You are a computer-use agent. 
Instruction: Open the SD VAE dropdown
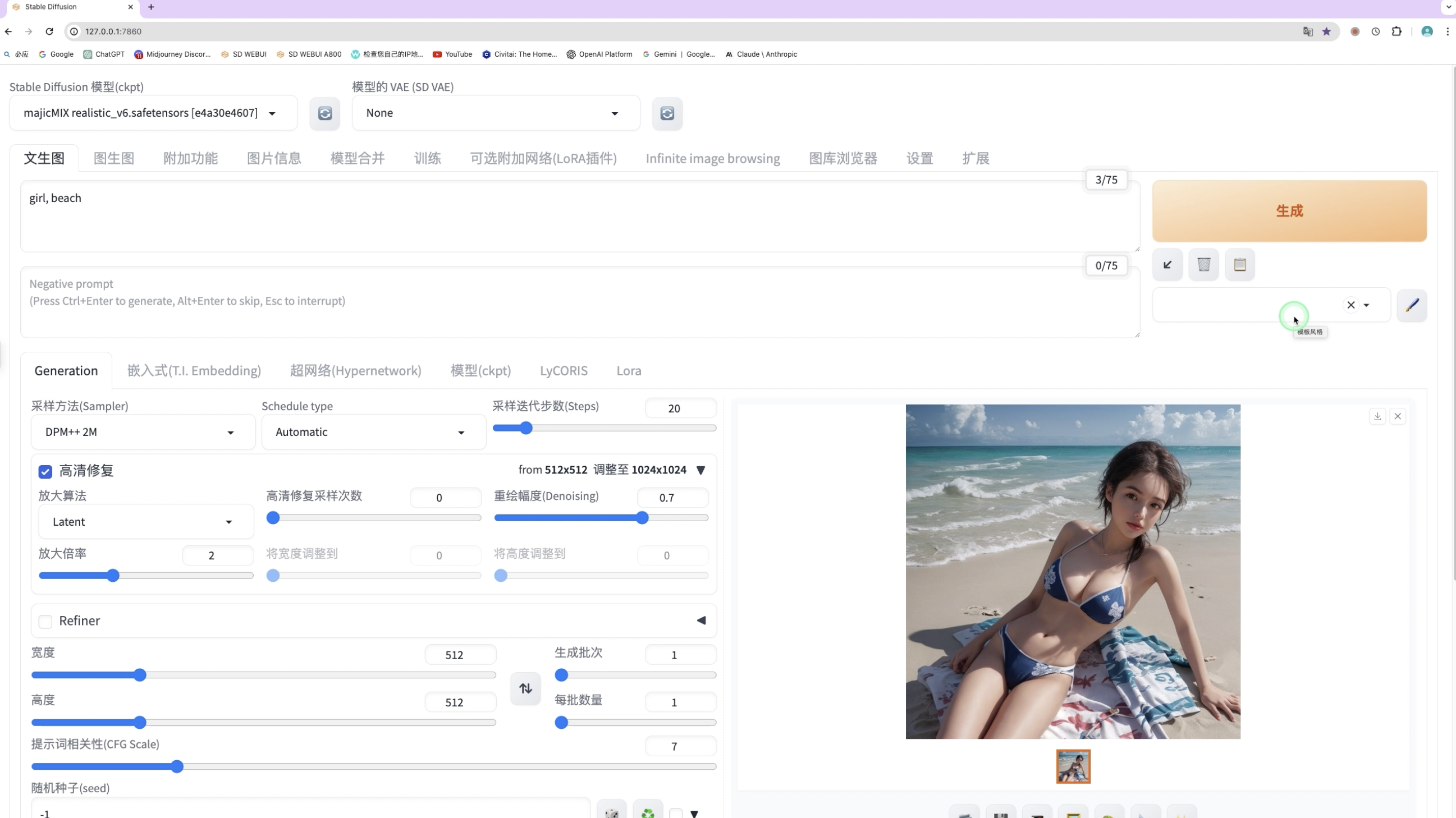(496, 113)
